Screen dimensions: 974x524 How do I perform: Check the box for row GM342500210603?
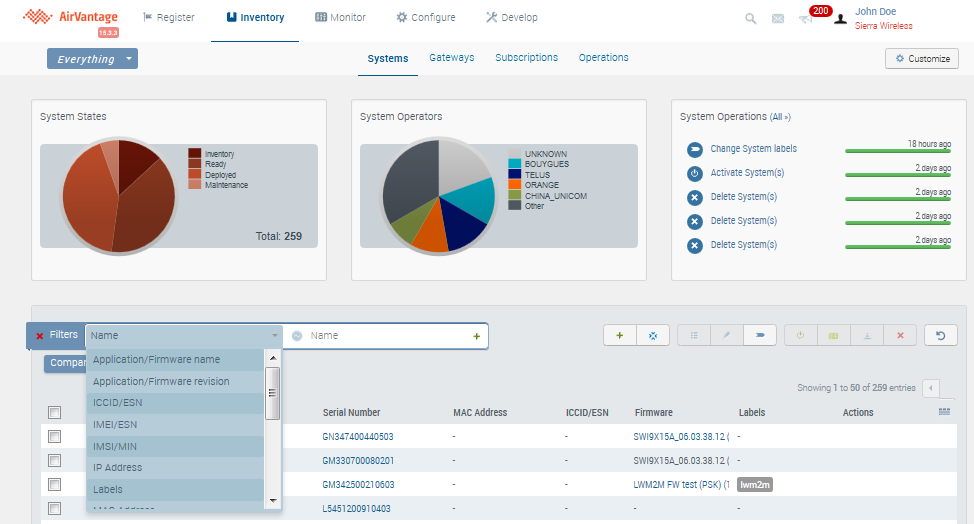tap(55, 484)
